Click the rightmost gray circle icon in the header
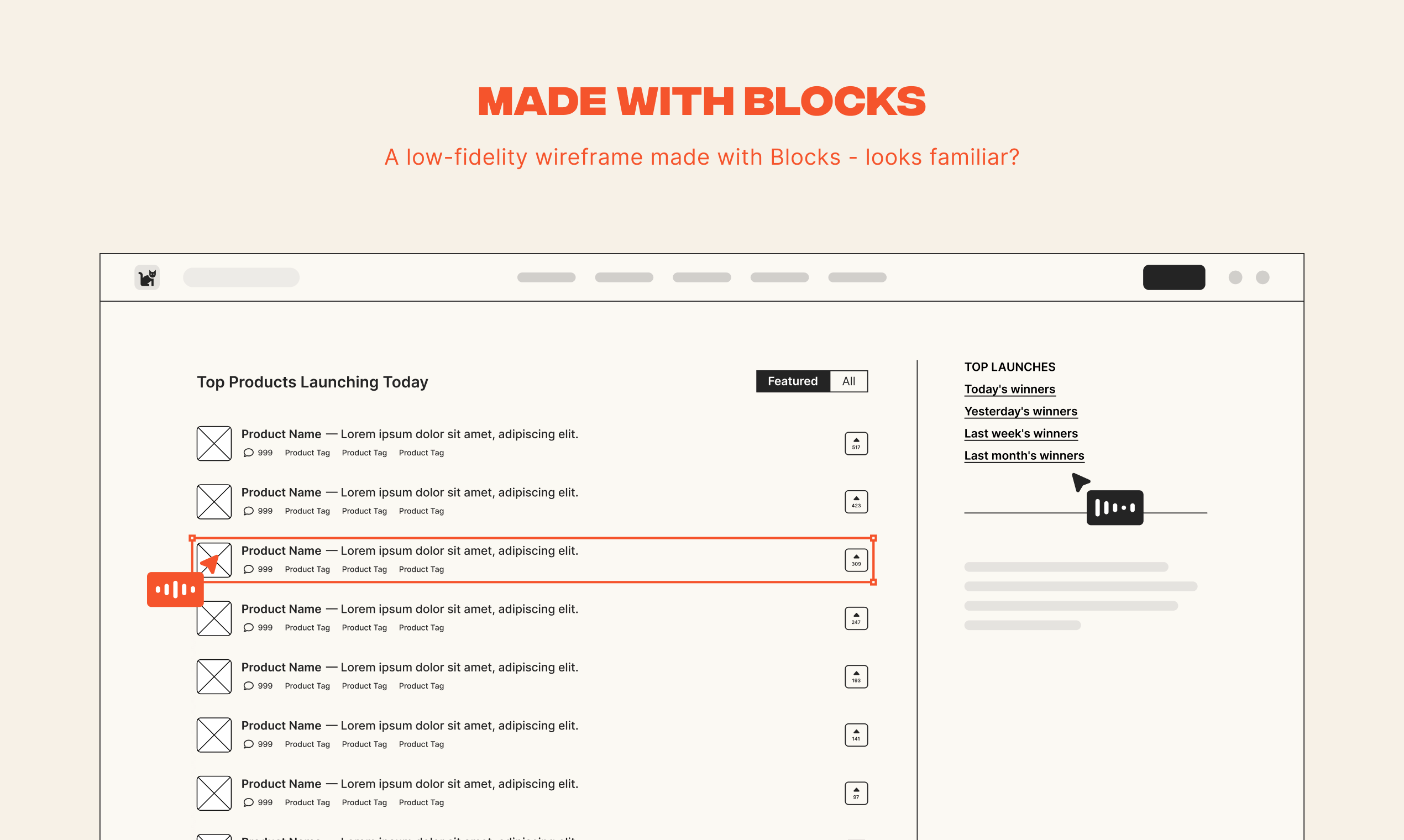Viewport: 1404px width, 840px height. (x=1262, y=277)
